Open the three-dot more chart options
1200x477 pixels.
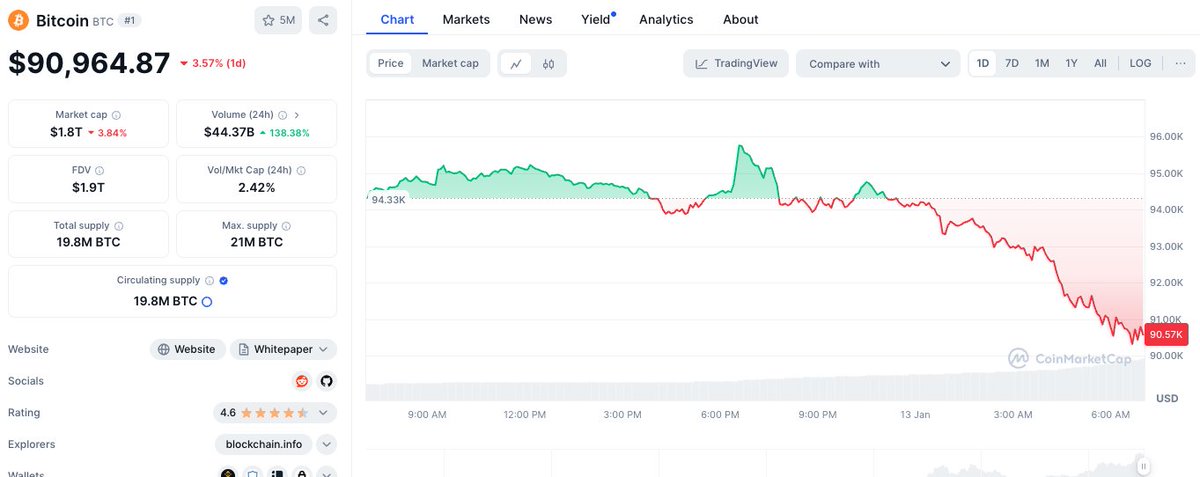1180,63
